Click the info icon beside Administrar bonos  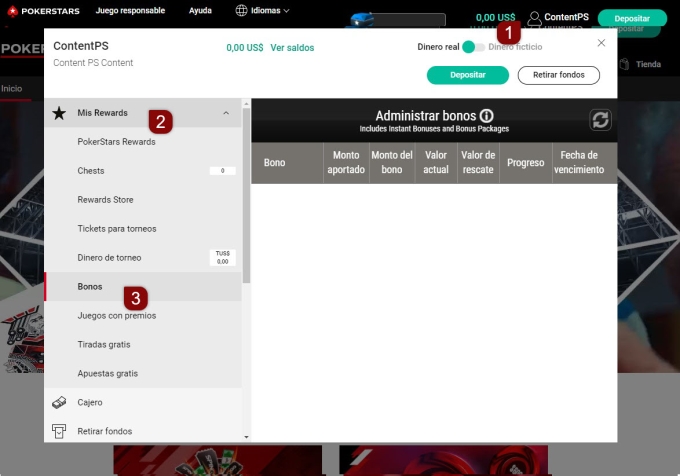(x=487, y=116)
